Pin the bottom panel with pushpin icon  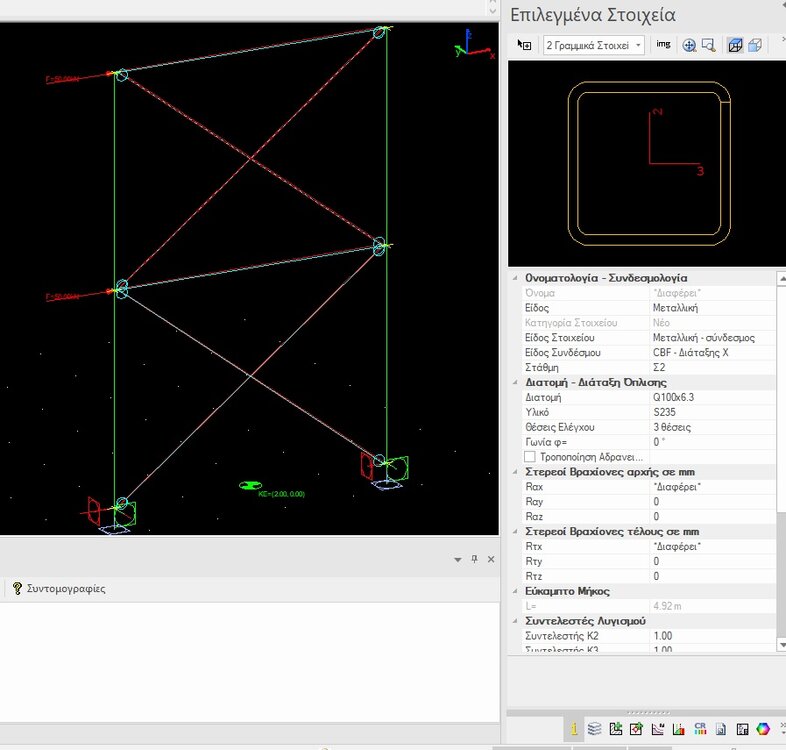point(474,559)
